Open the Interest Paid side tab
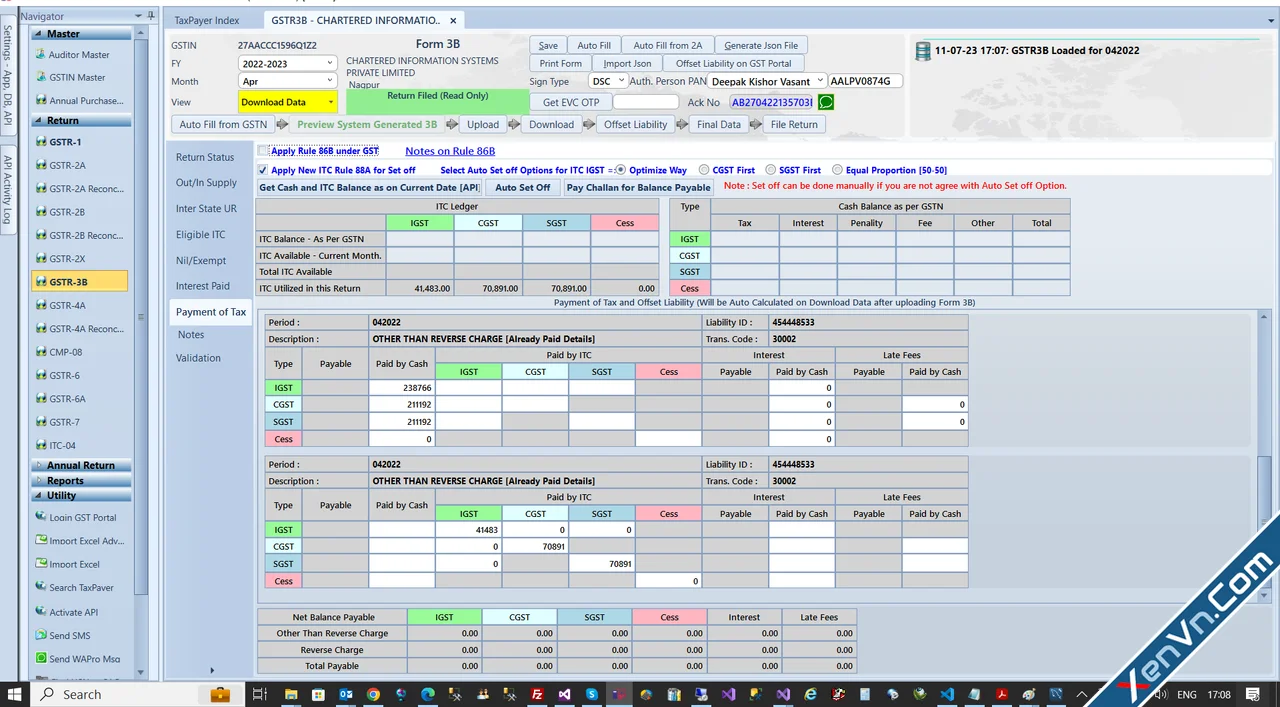1280x707 pixels. coord(203,286)
